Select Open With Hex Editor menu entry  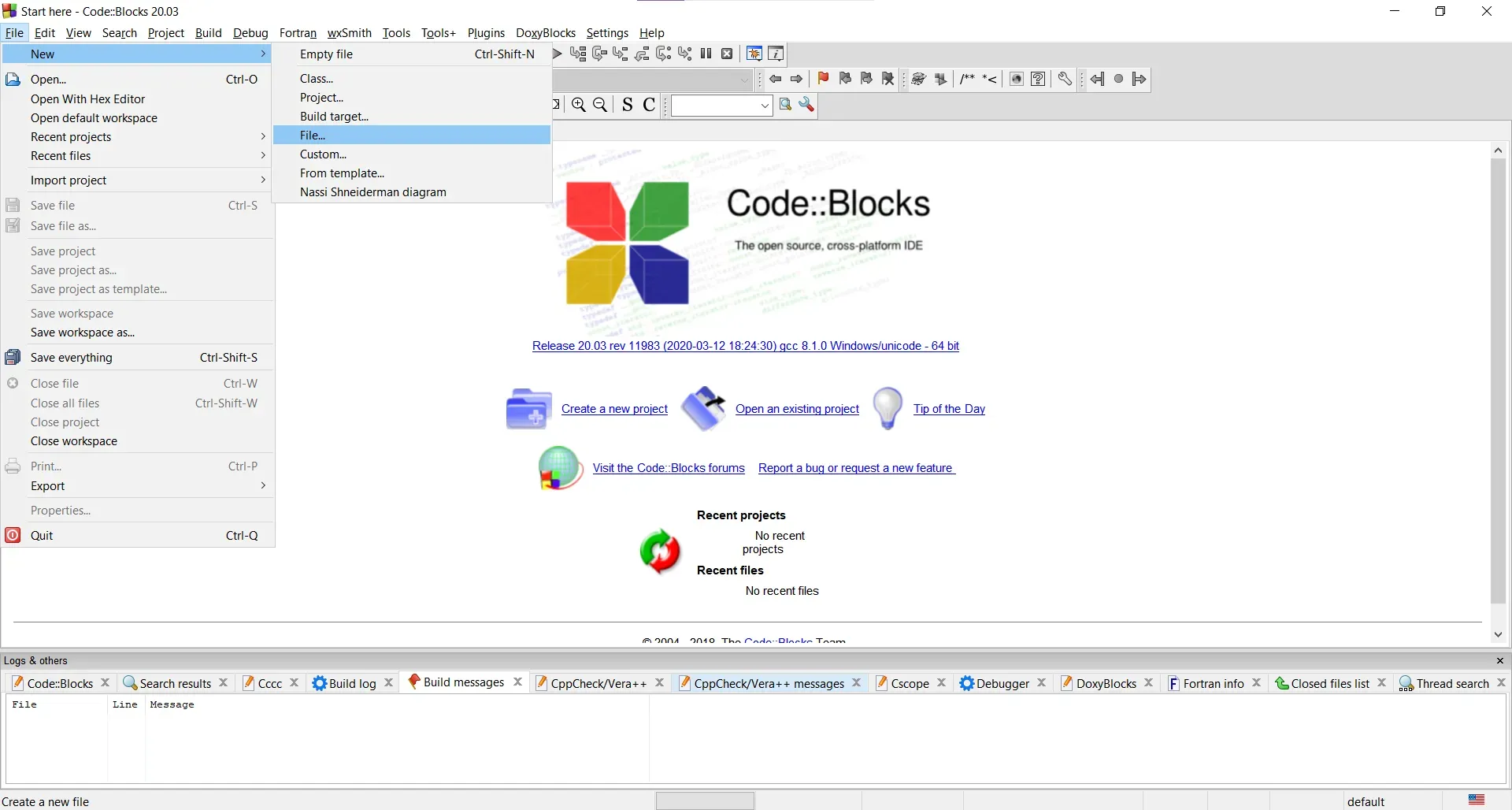(x=138, y=98)
